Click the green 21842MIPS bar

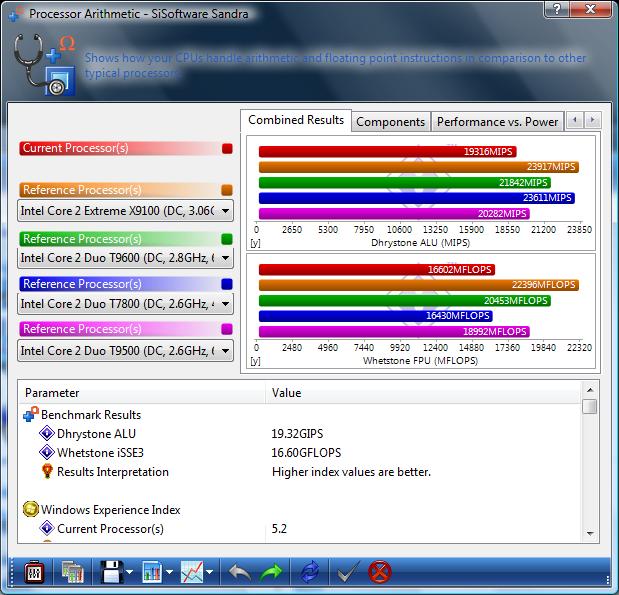pyautogui.click(x=405, y=182)
